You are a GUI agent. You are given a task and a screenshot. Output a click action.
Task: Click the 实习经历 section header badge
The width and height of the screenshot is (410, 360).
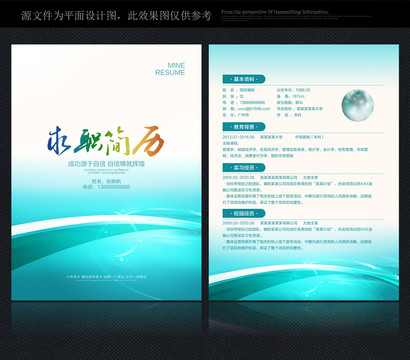244,167
